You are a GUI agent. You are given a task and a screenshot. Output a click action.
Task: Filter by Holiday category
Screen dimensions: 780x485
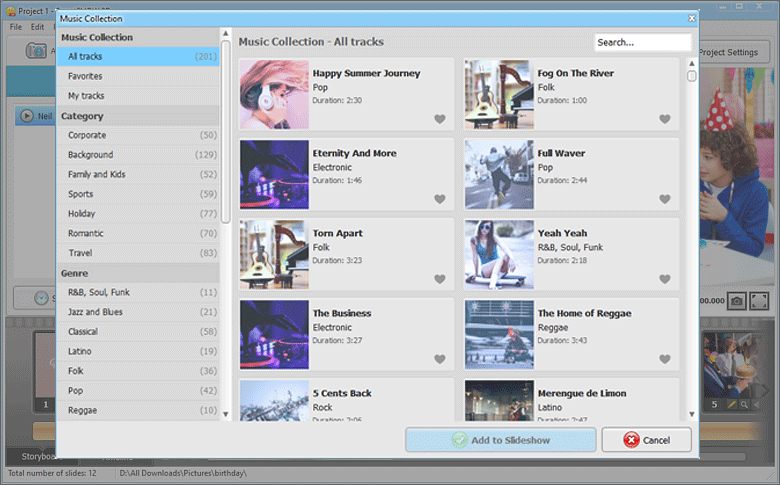tap(138, 214)
